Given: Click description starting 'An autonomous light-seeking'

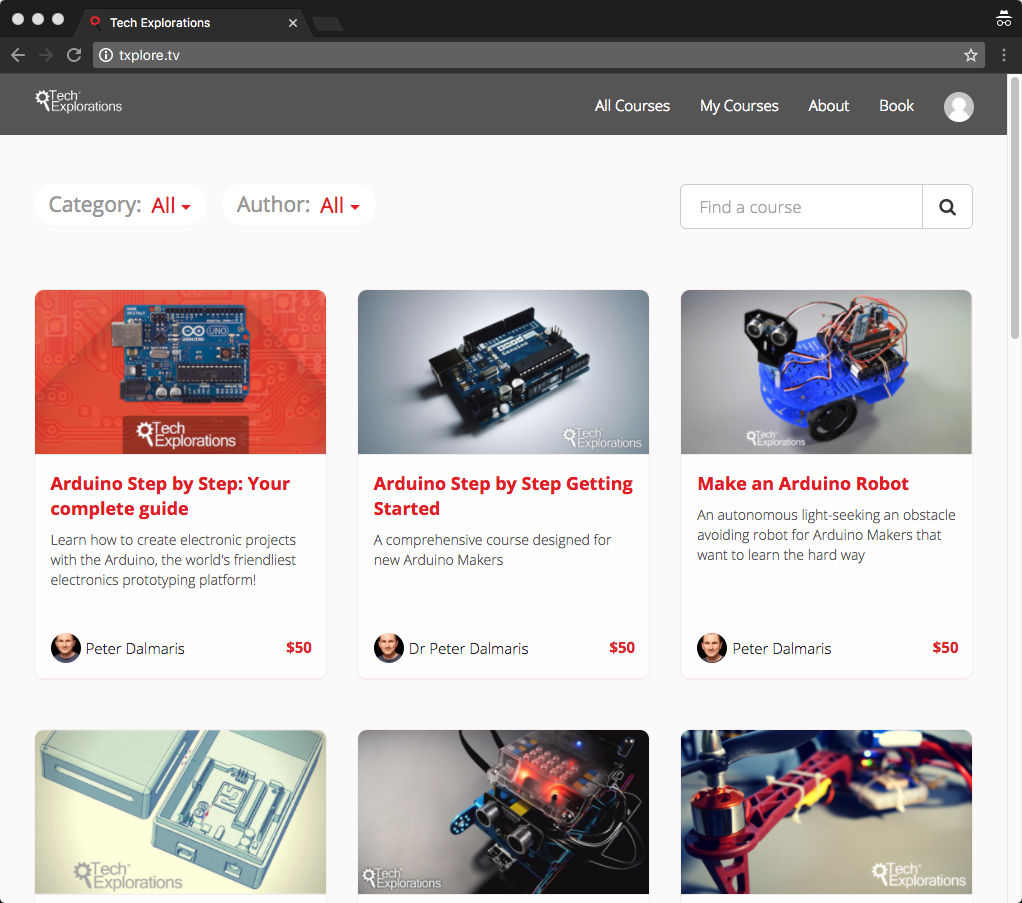Looking at the screenshot, I should [x=826, y=535].
